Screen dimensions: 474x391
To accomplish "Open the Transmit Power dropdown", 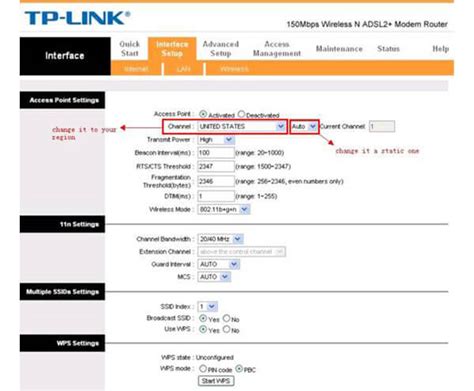I will point(216,140).
